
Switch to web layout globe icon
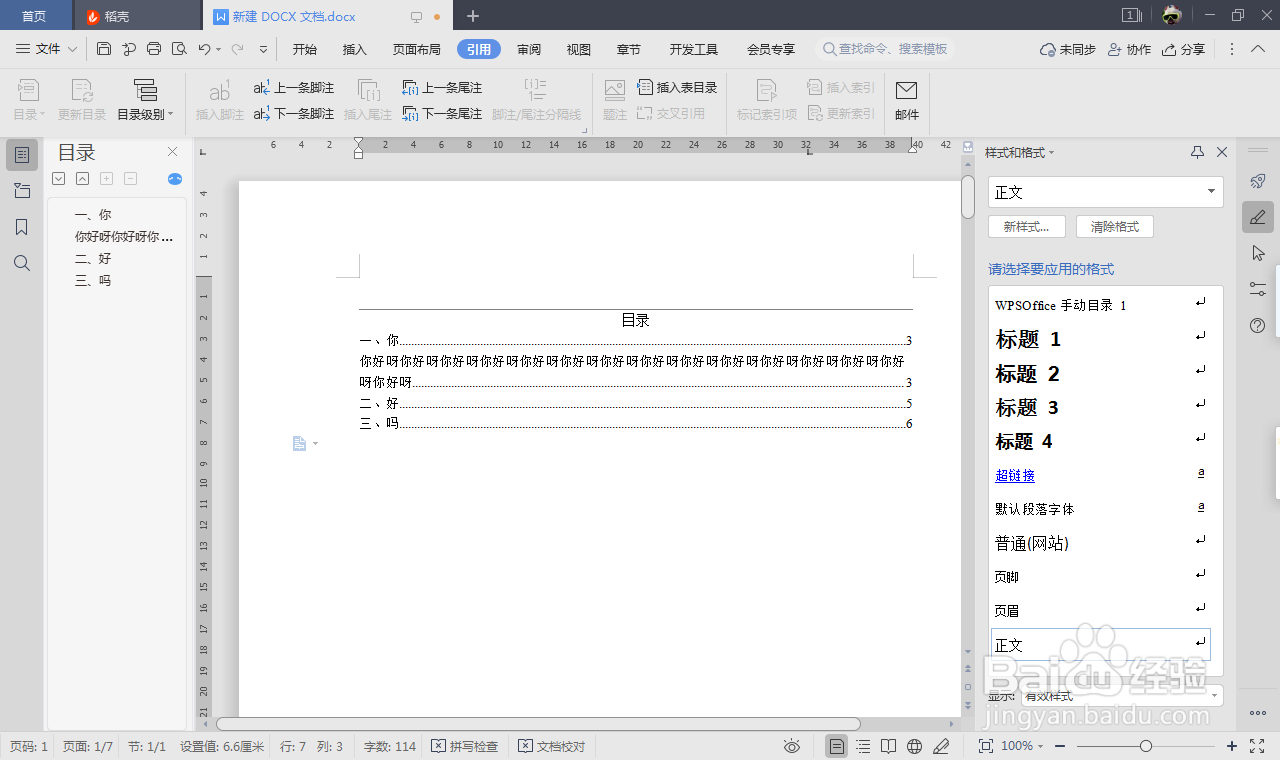[x=914, y=746]
